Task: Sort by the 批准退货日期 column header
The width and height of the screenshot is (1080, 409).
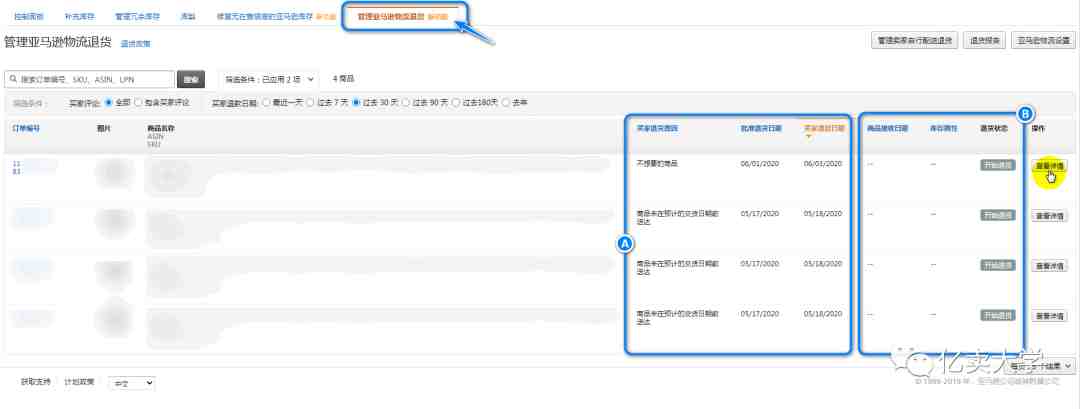Action: [x=761, y=128]
